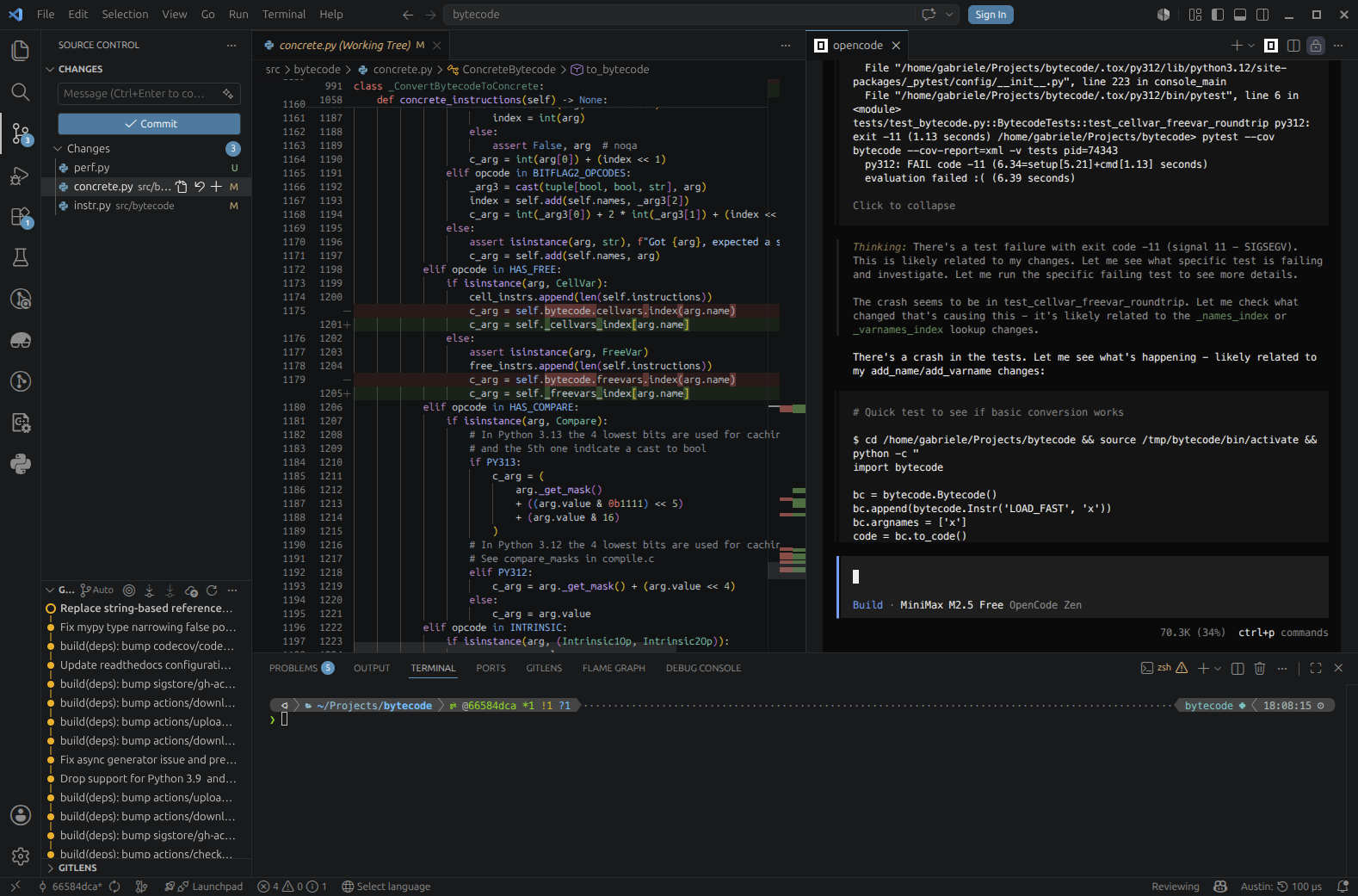Screen dimensions: 1358x896
Task: Select commit 'Fix mypy type narrowing false po…'
Action: (x=147, y=627)
